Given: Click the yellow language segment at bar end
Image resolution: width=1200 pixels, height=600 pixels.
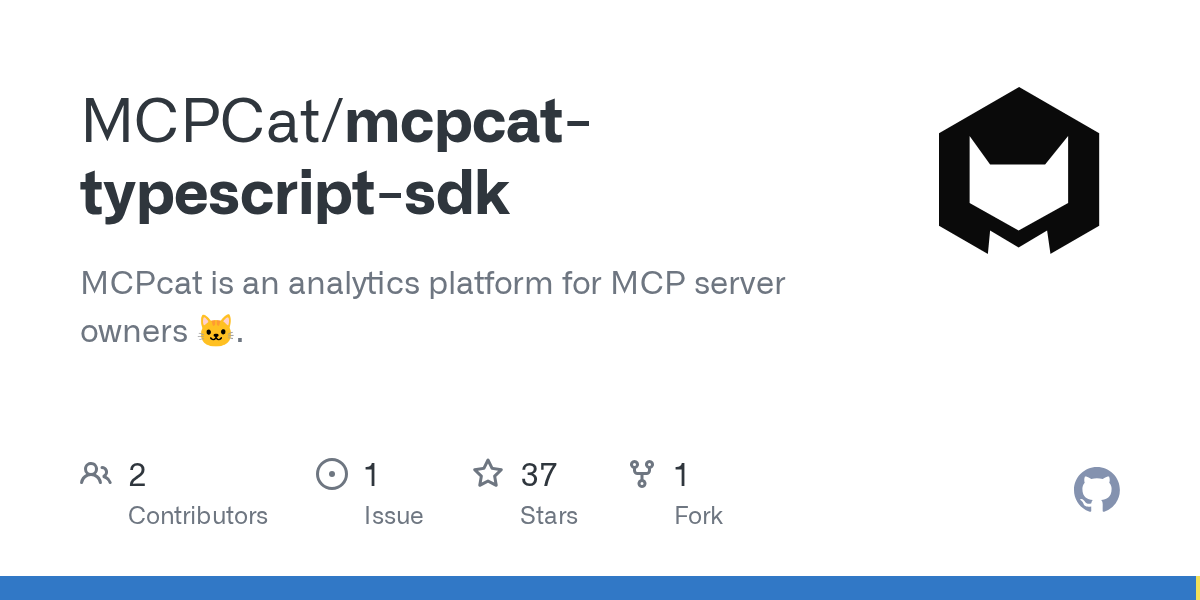Looking at the screenshot, I should coord(1197,588).
